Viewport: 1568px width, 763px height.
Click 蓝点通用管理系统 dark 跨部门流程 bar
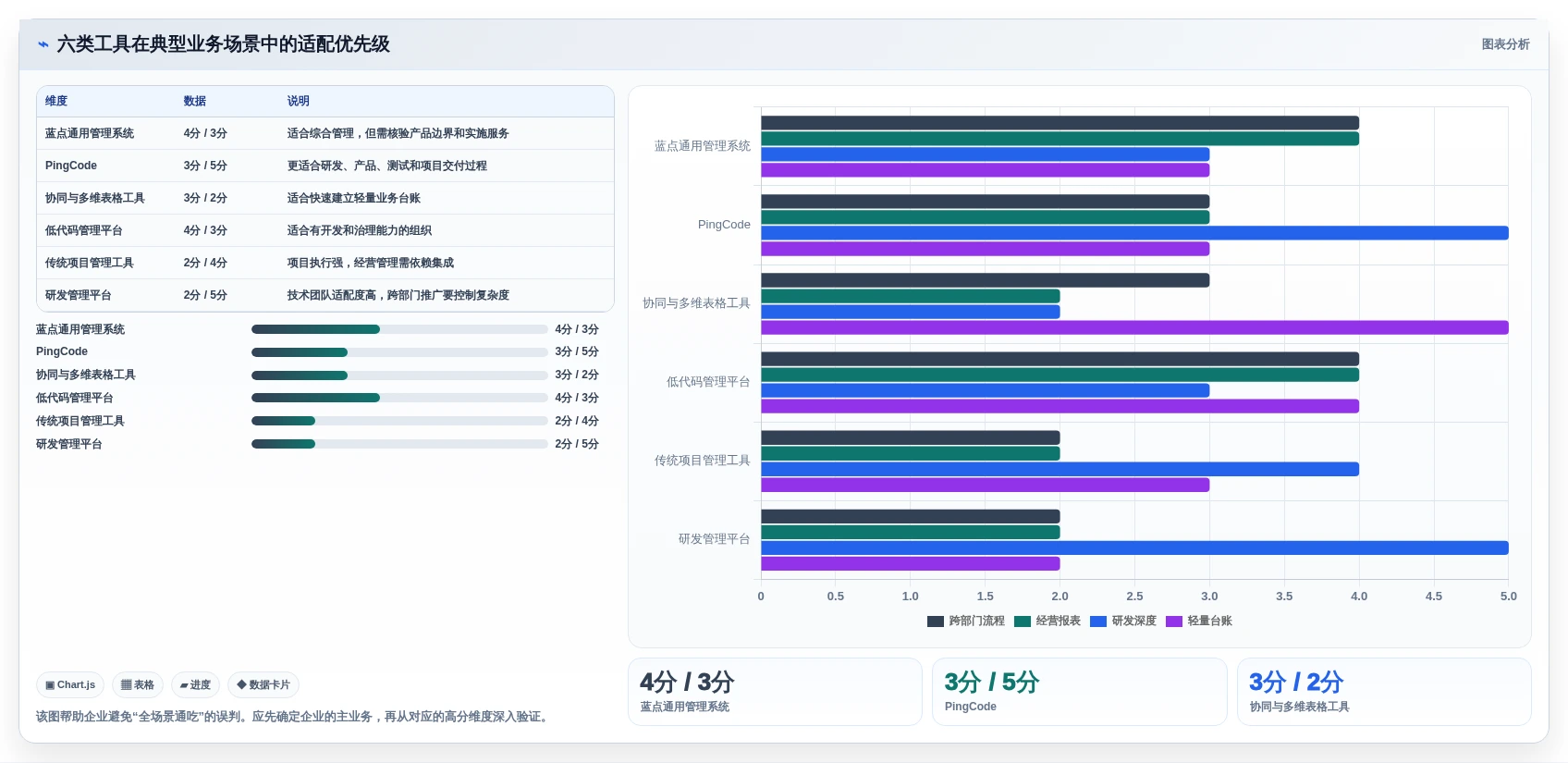pyautogui.click(x=1060, y=123)
